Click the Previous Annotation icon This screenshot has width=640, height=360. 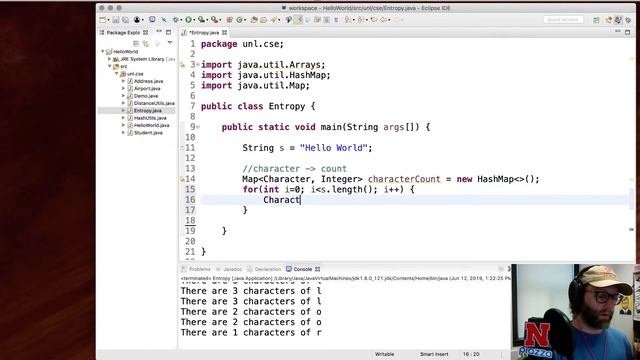pyautogui.click(x=360, y=20)
